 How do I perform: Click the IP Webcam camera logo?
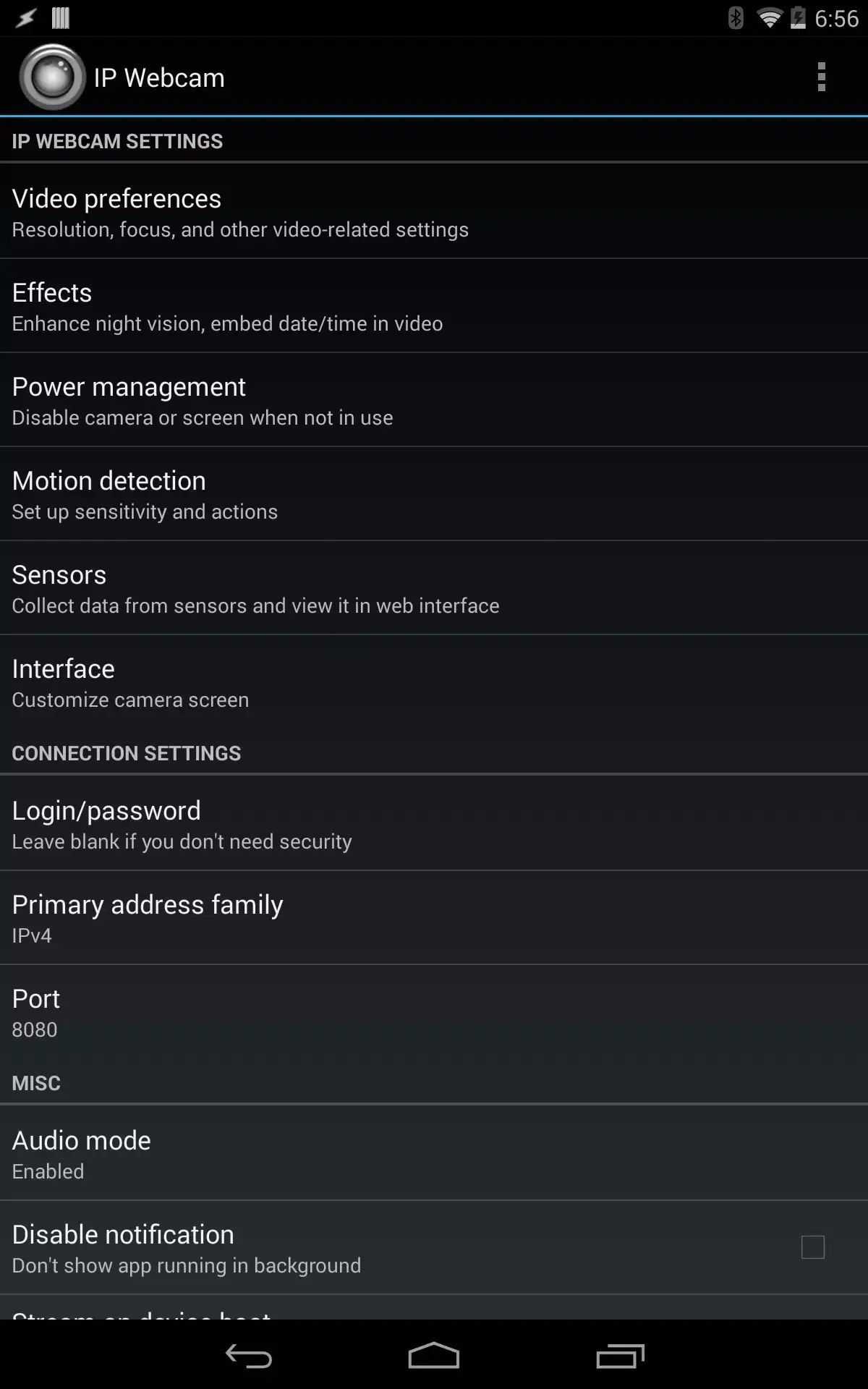(51, 75)
